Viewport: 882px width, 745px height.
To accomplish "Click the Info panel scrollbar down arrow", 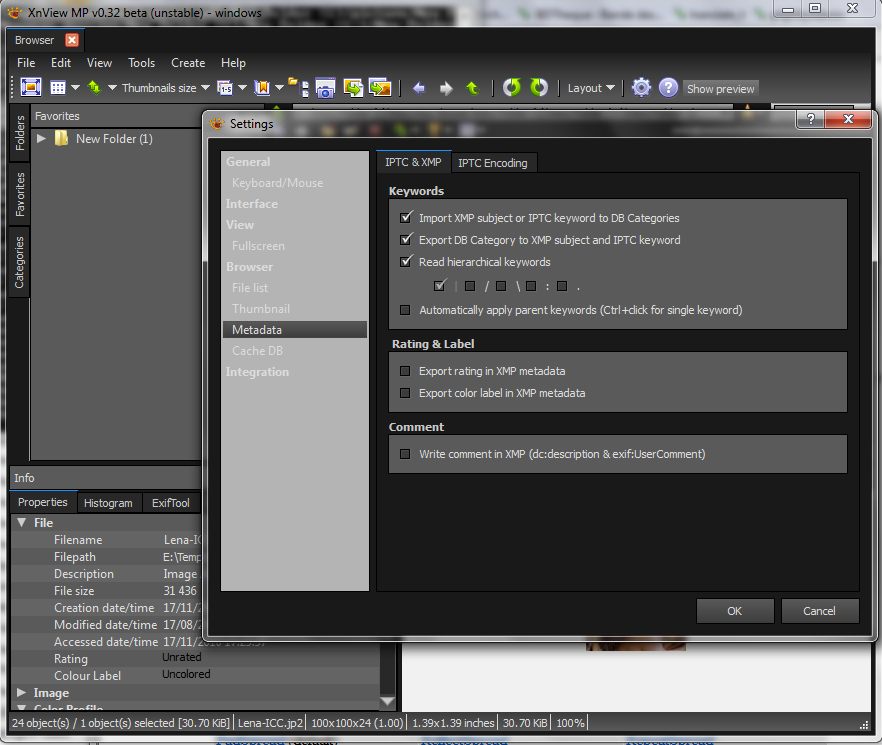I will pyautogui.click(x=387, y=701).
